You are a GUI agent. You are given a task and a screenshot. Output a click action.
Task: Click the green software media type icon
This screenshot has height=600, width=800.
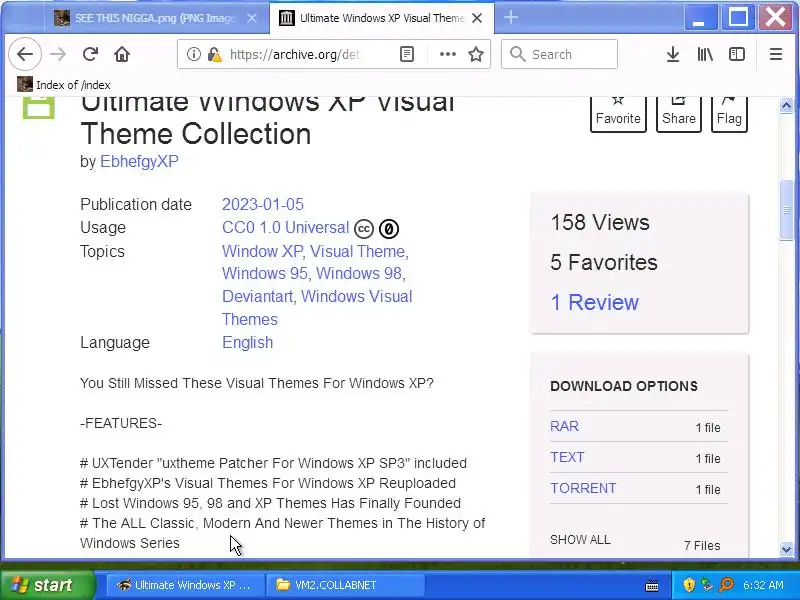coord(38,106)
